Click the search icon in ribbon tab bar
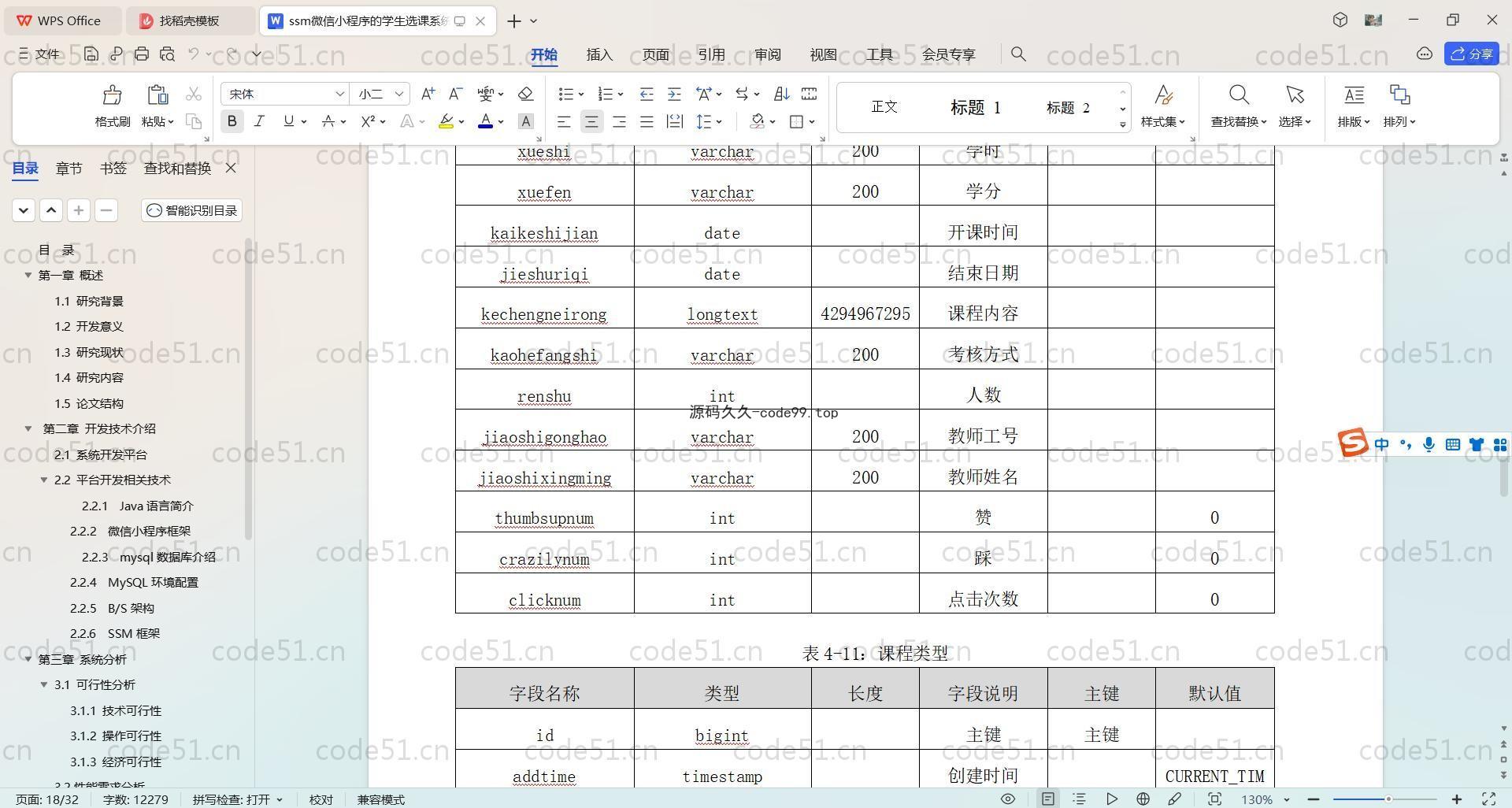The image size is (1512, 808). point(1018,54)
